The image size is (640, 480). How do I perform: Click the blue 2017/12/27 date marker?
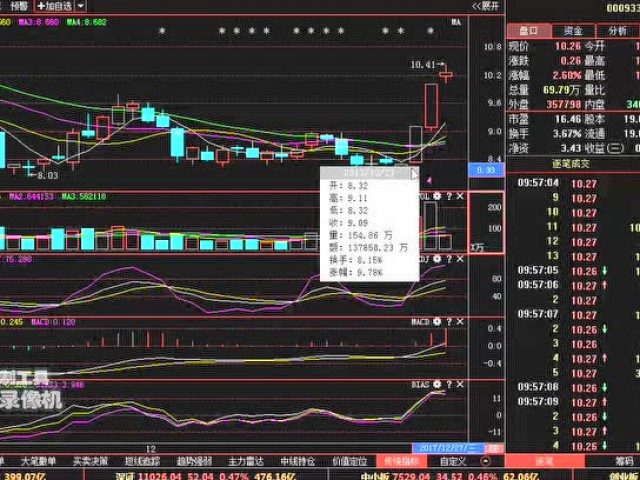448,448
